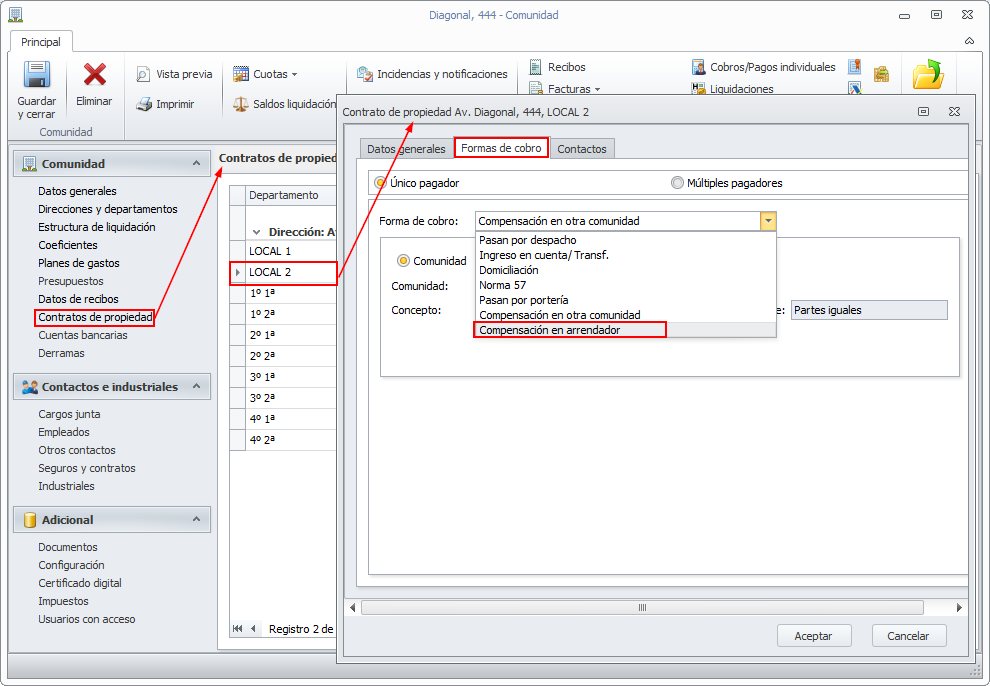Open Estructura de liquidación in sidebar
Screen dimensions: 990x686
[x=97, y=227]
